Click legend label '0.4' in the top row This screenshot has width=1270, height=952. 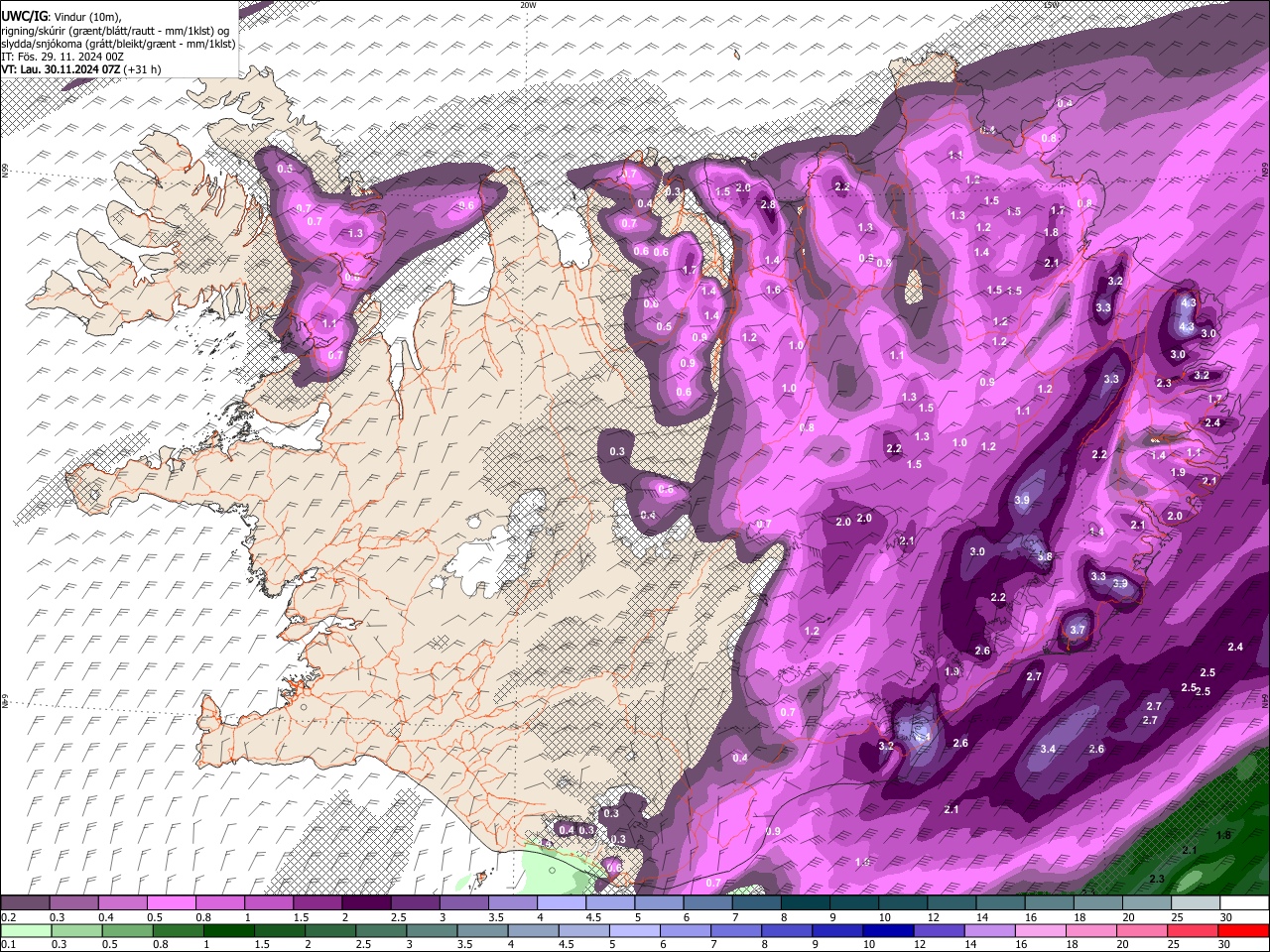[106, 917]
